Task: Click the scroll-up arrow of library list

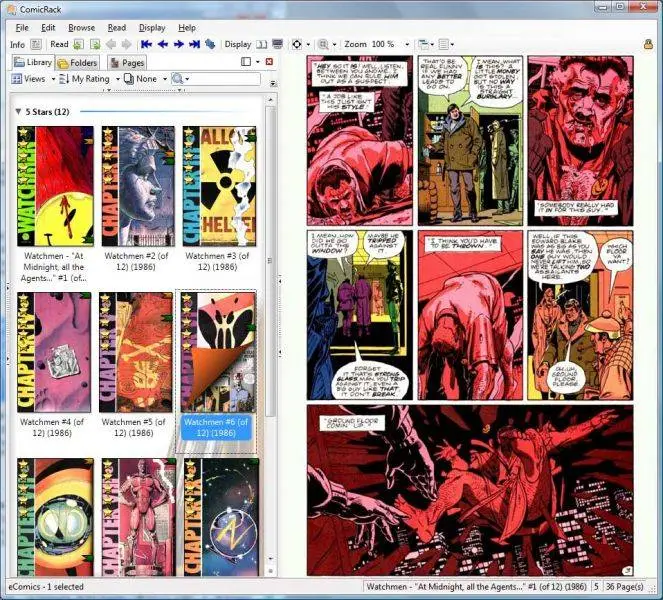Action: (x=271, y=100)
